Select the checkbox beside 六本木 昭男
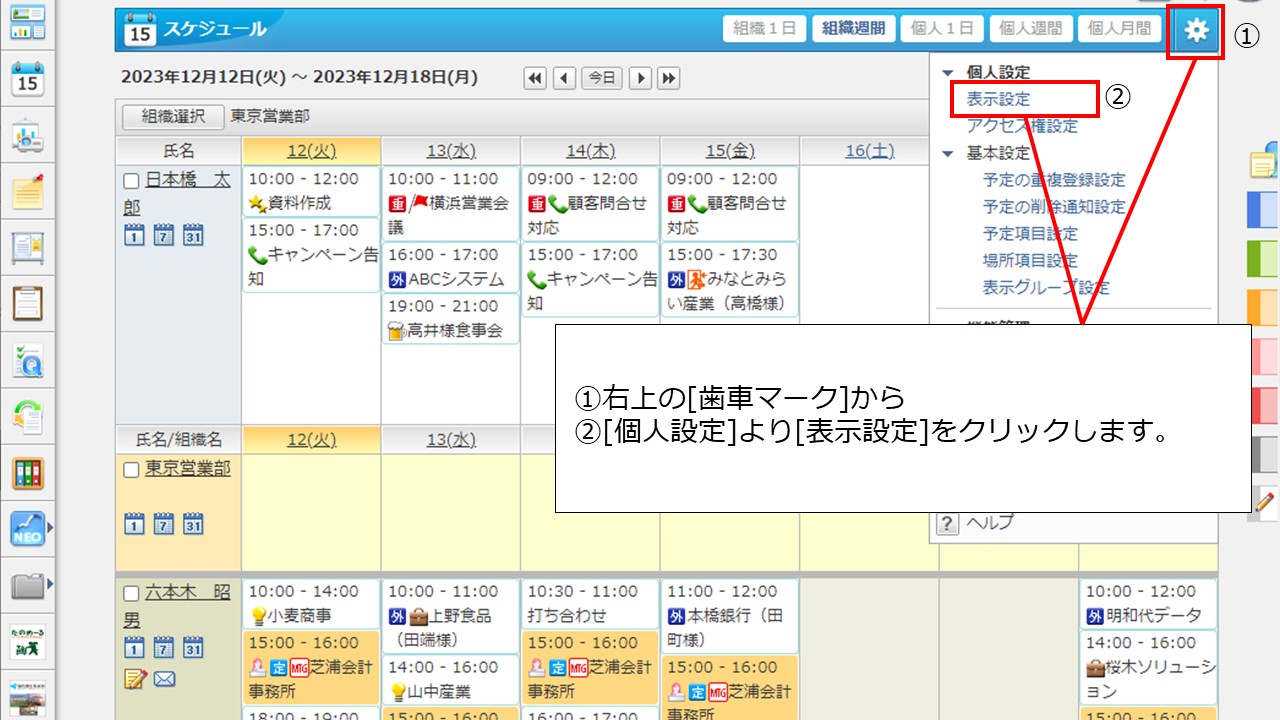Image resolution: width=1280 pixels, height=720 pixels. pos(131,593)
